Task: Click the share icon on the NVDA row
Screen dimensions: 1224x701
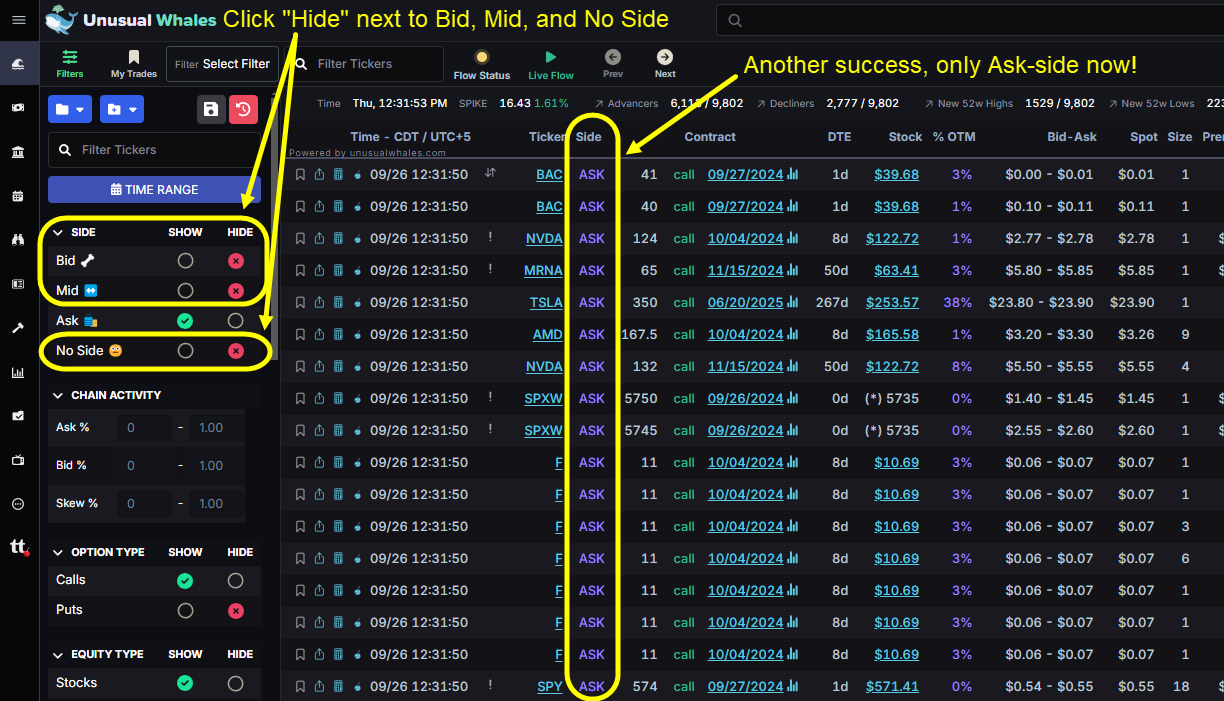Action: pyautogui.click(x=319, y=238)
